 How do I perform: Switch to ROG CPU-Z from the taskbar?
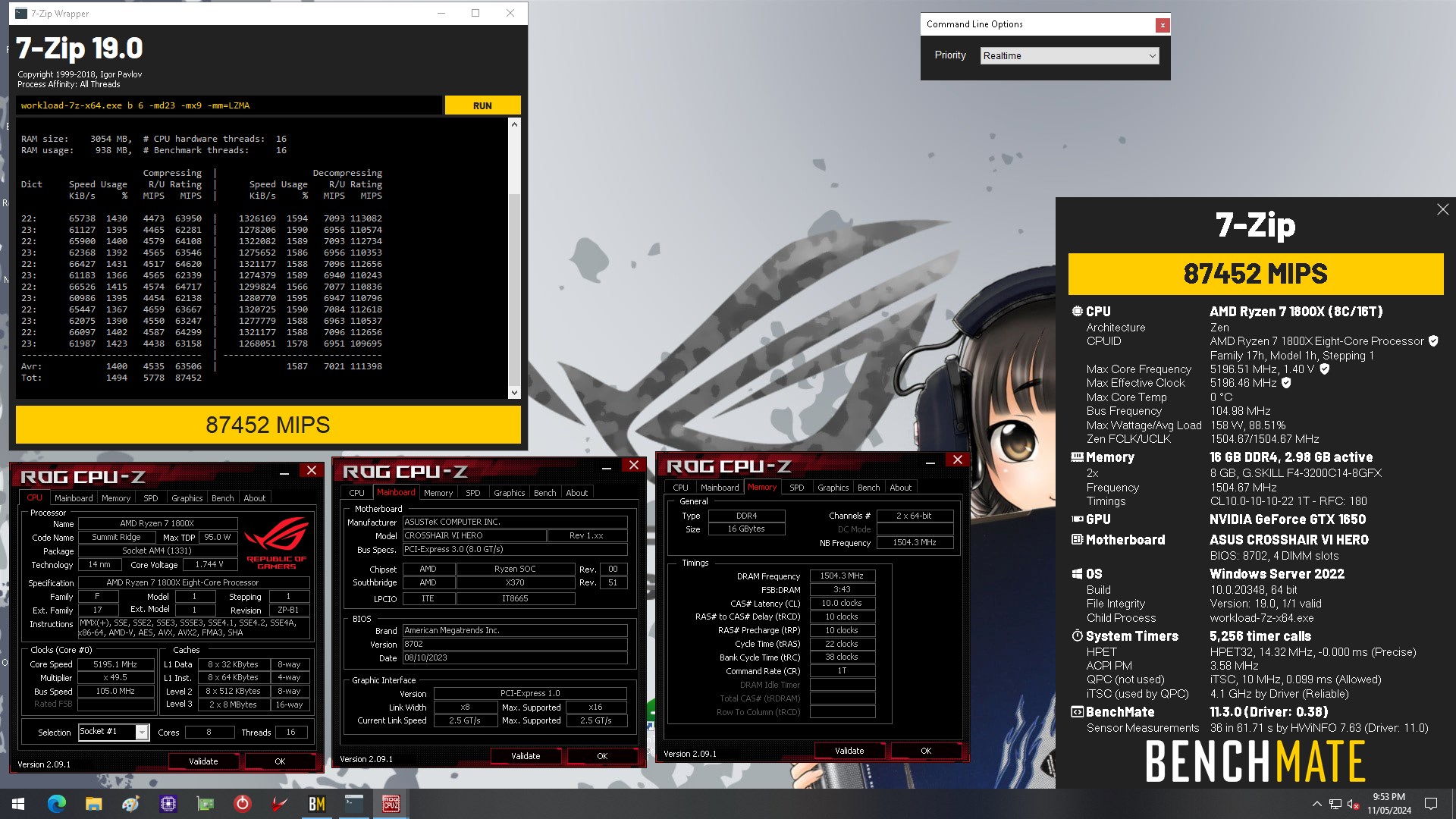391,804
